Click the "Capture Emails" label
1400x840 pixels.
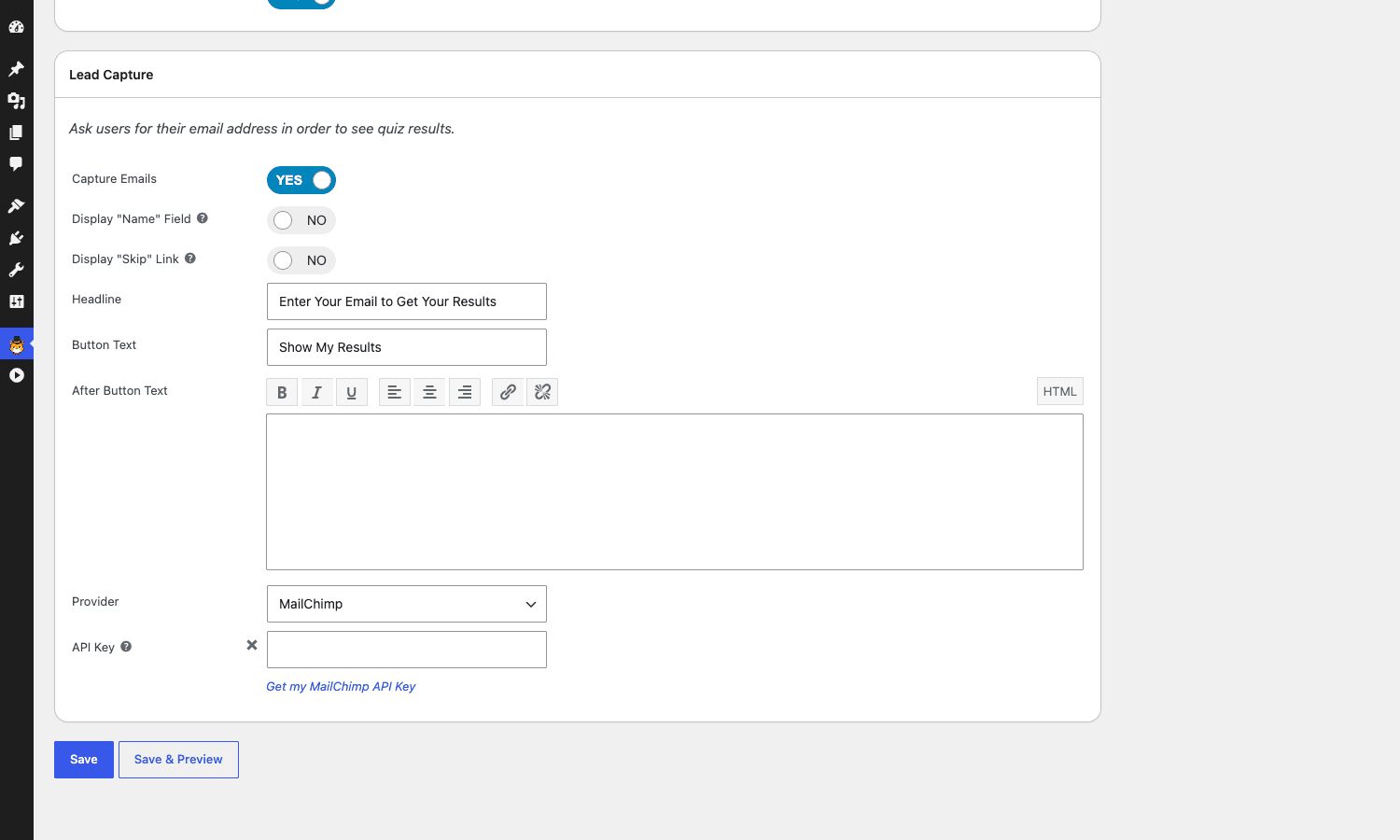(114, 178)
